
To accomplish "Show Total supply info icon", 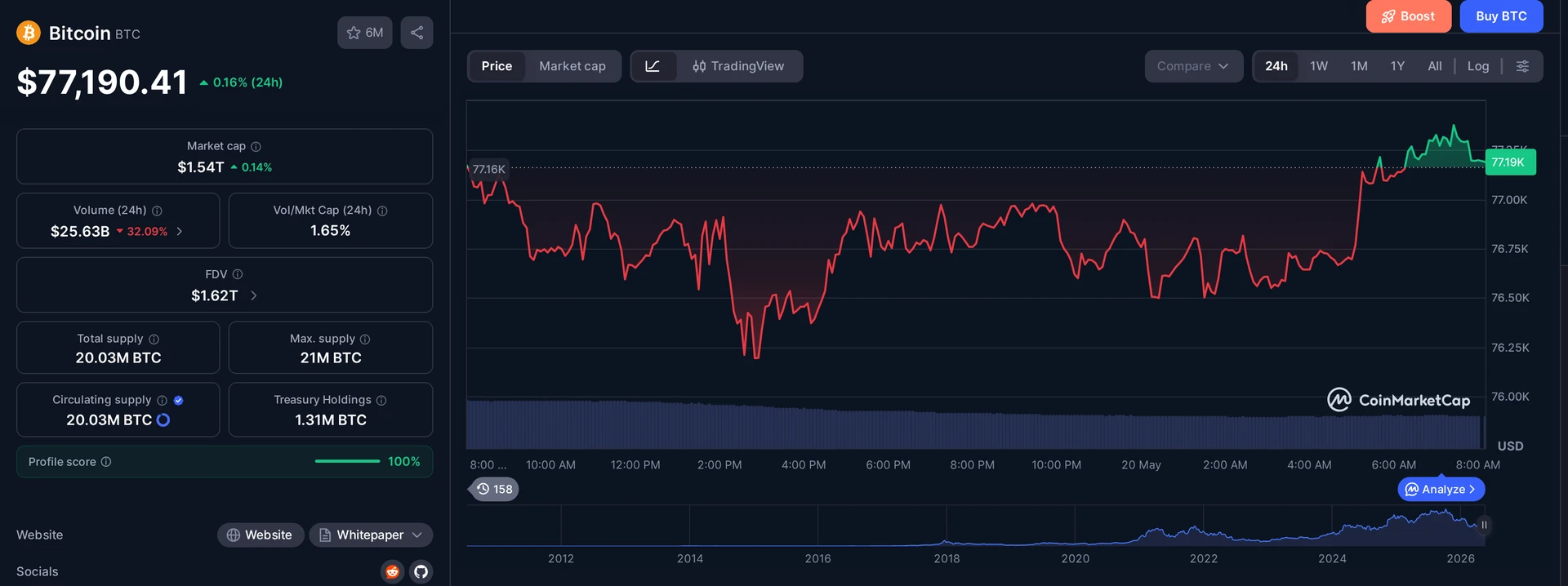I will tap(154, 339).
